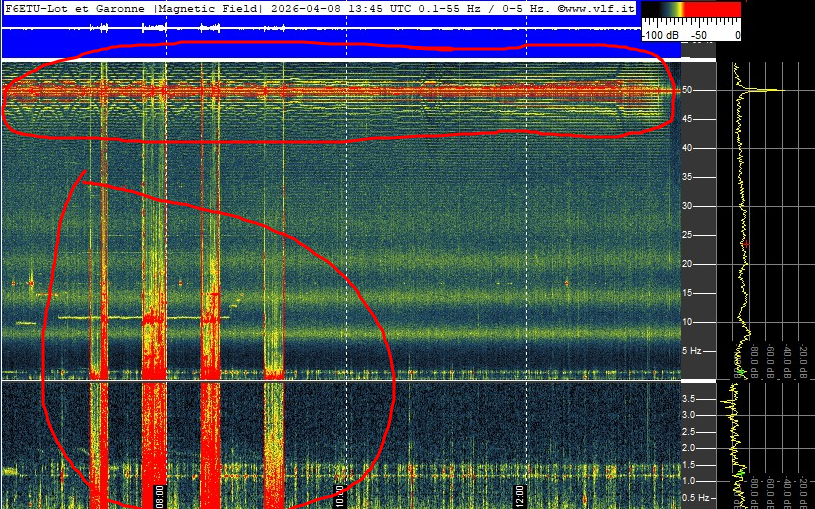Click the 25 tick on the frequency axis
Image resolution: width=815 pixels, height=509 pixels.
point(688,235)
